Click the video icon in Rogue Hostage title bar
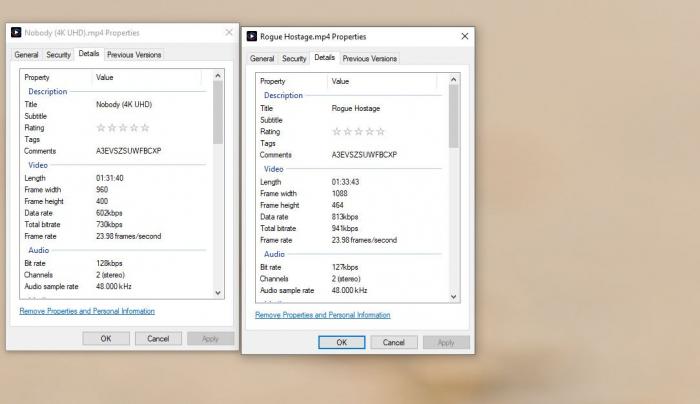Image resolution: width=700 pixels, height=404 pixels. click(x=253, y=36)
